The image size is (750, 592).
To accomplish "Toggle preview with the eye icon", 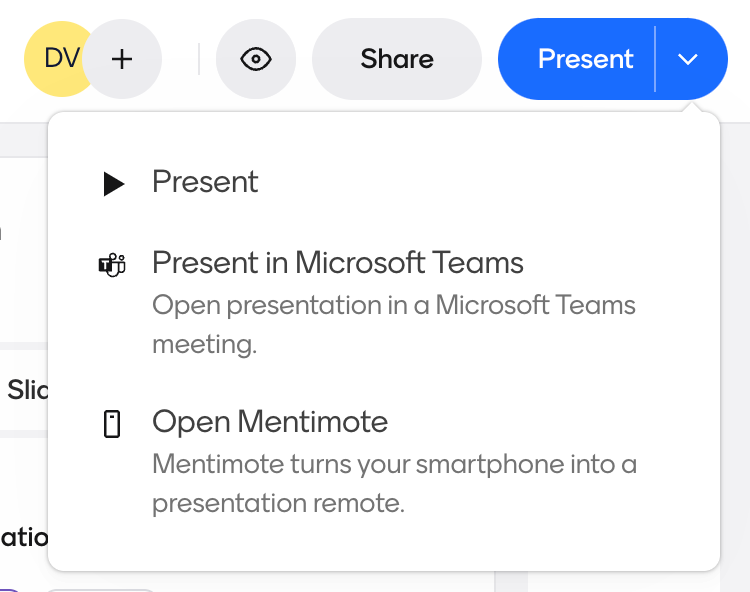I will [256, 59].
